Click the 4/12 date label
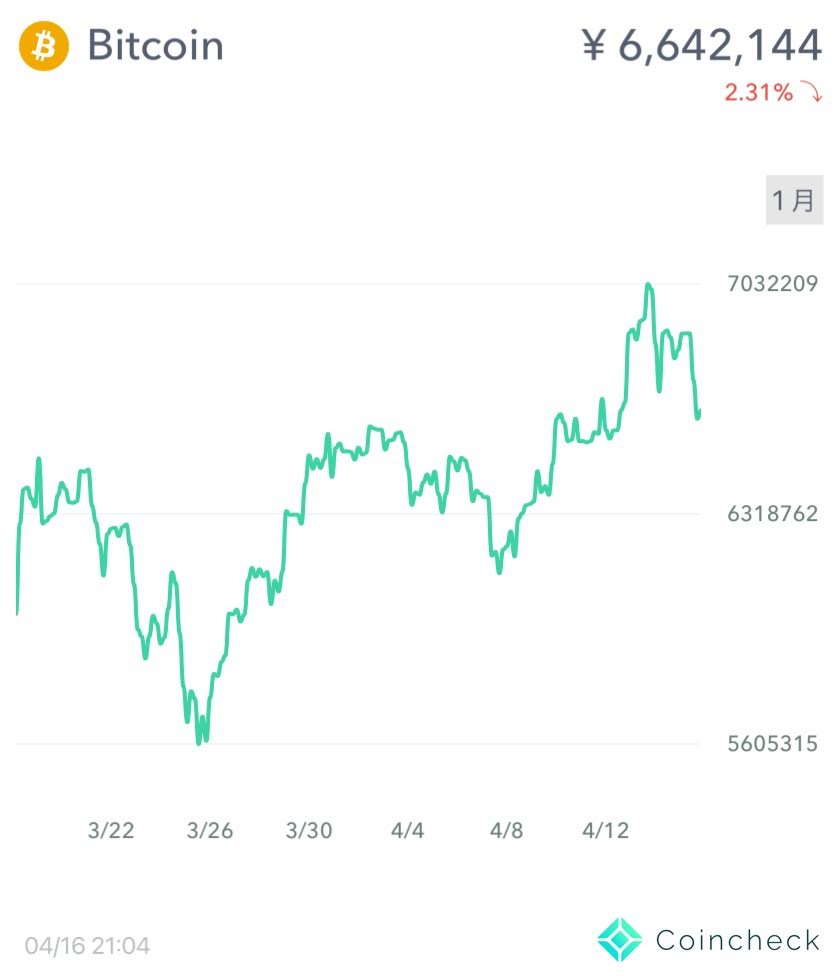The image size is (840, 976). click(606, 830)
